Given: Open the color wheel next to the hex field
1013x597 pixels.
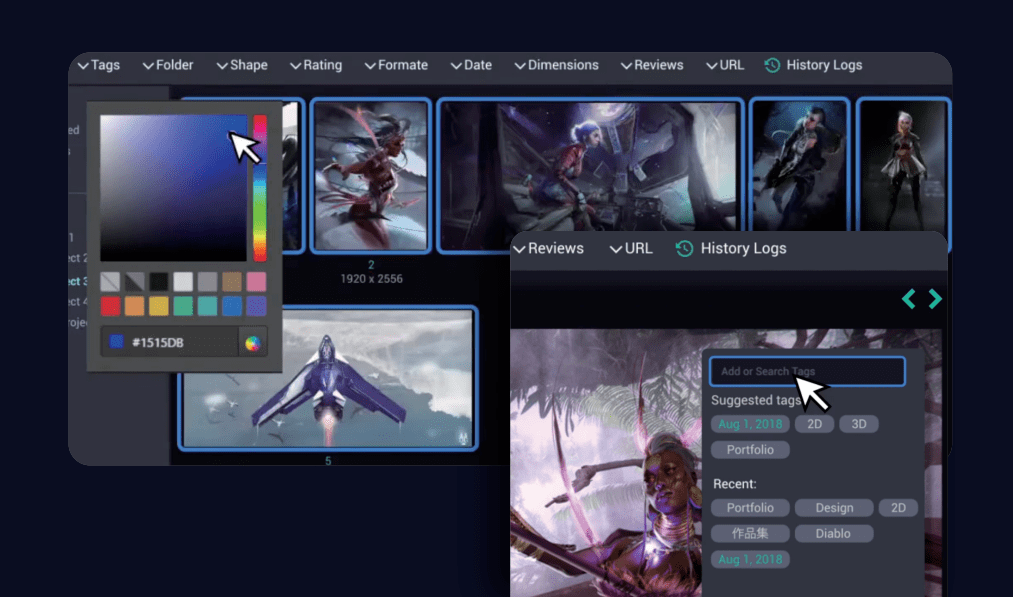Looking at the screenshot, I should point(253,343).
